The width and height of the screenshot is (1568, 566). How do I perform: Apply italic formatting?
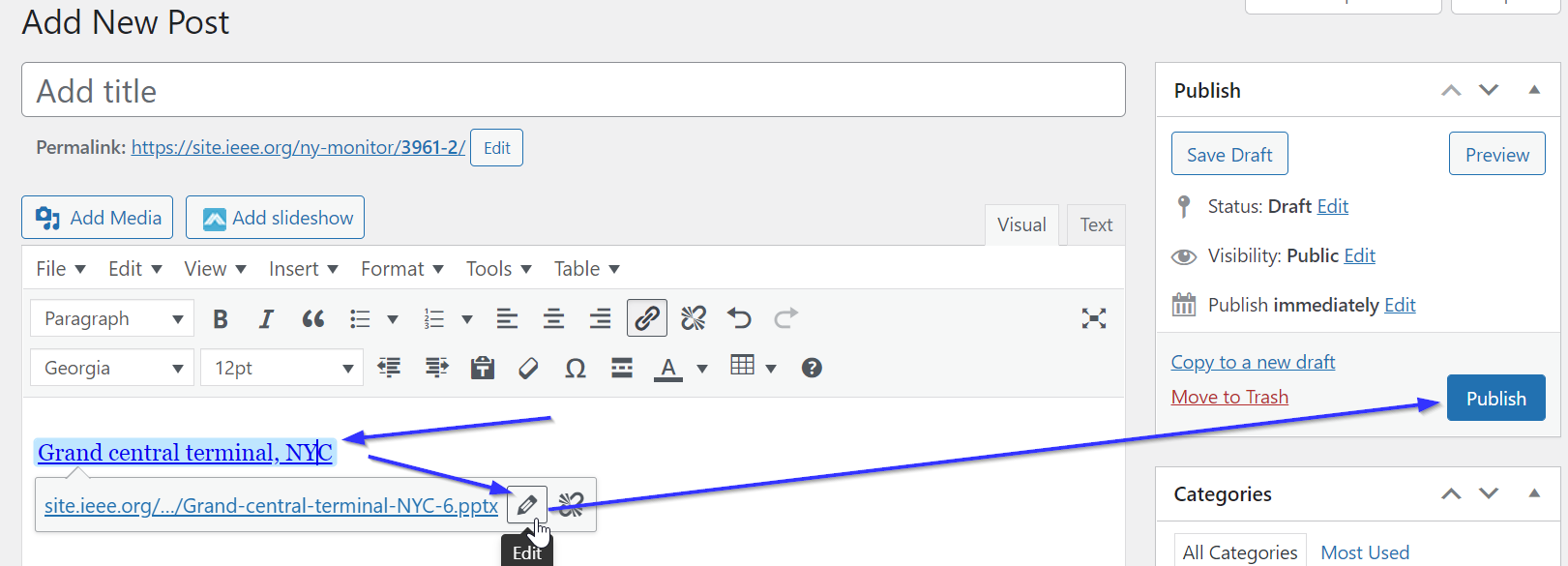tap(266, 318)
